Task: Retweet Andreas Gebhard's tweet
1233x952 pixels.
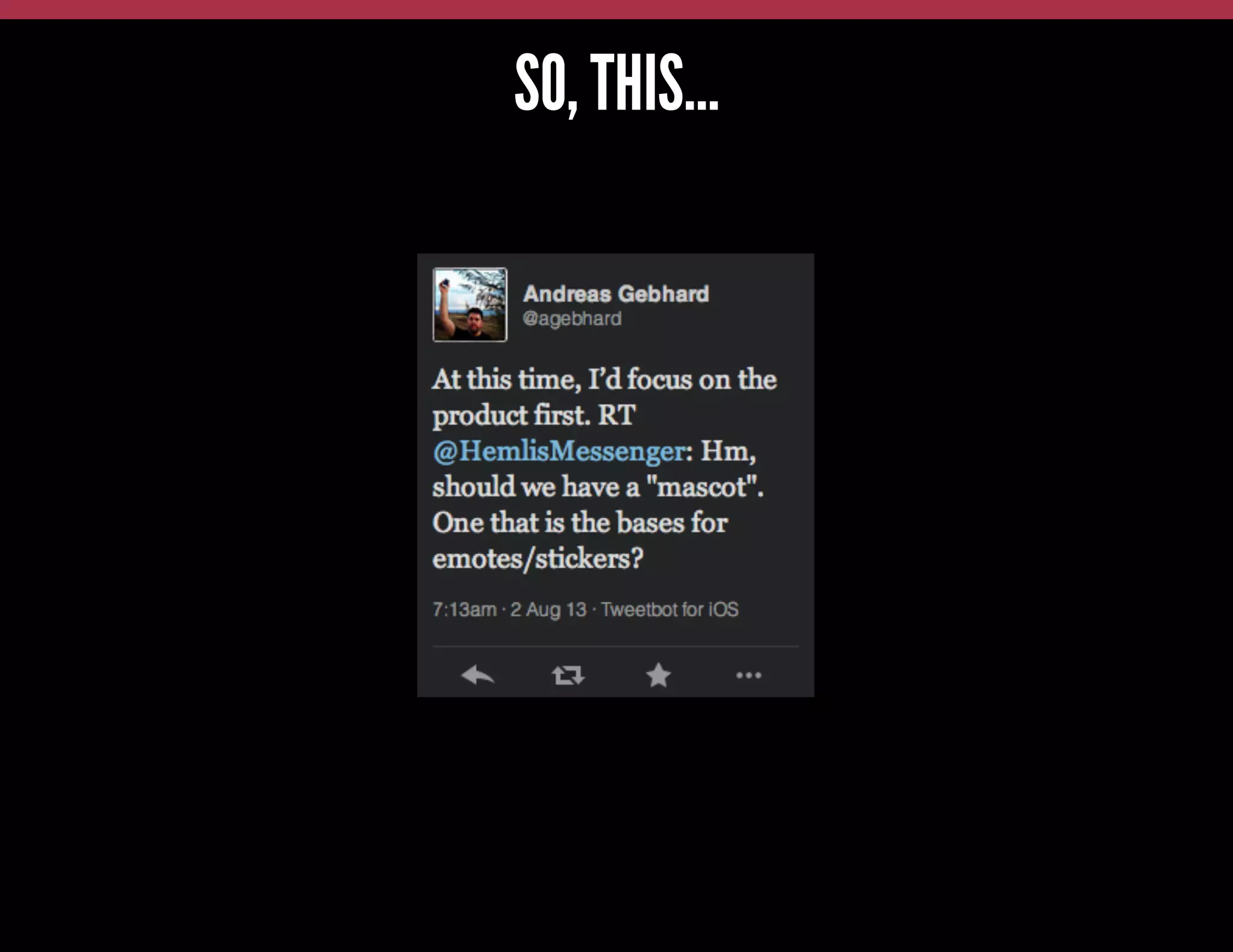Action: pos(568,675)
